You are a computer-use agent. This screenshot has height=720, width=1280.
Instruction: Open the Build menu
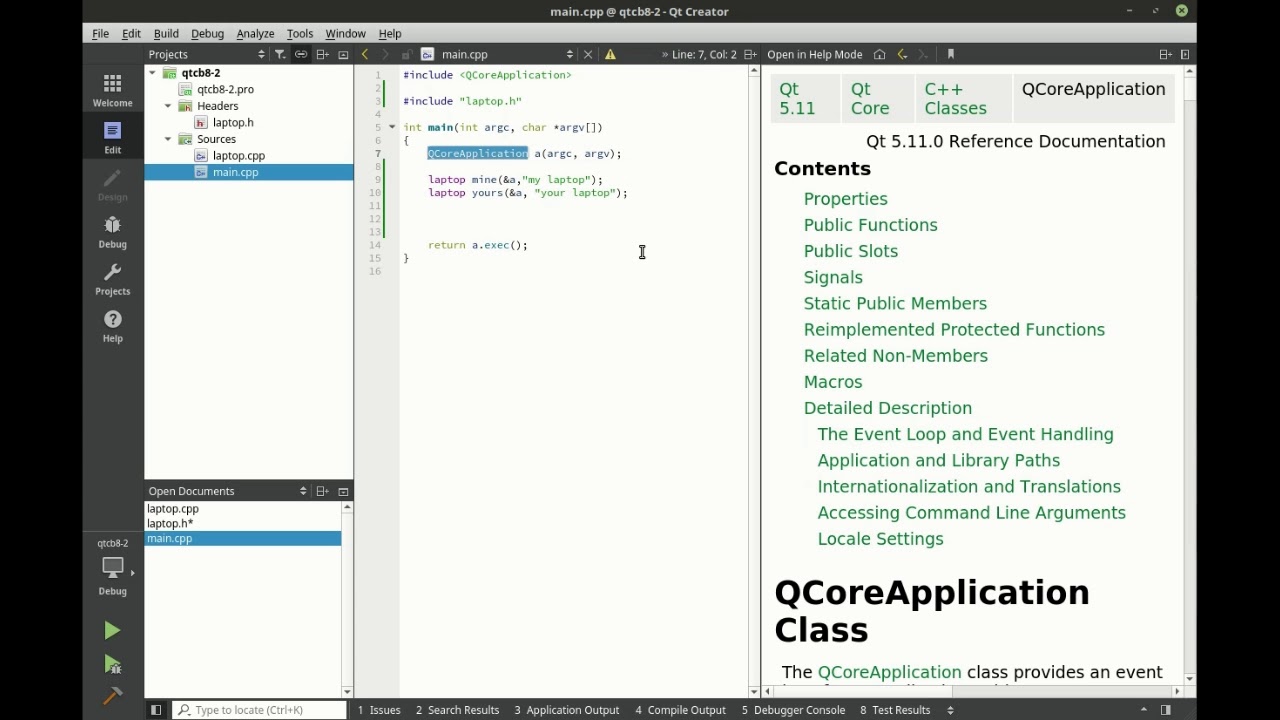166,33
